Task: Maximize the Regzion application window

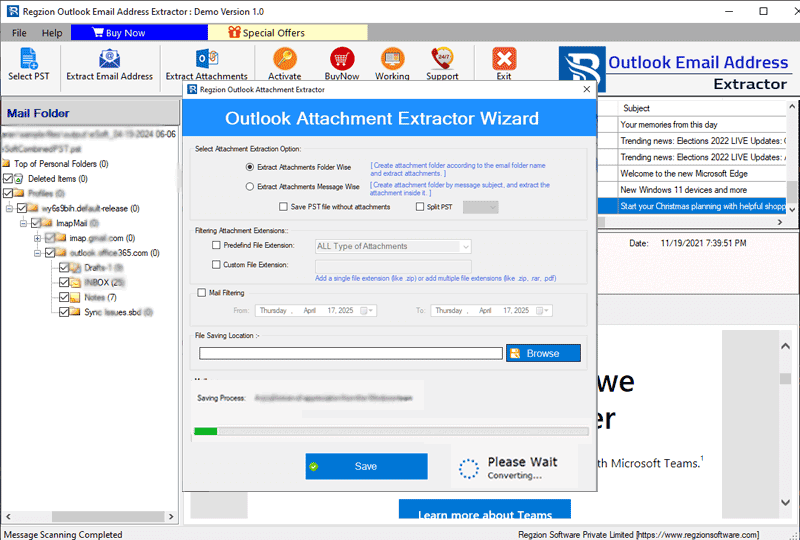Action: pos(763,11)
